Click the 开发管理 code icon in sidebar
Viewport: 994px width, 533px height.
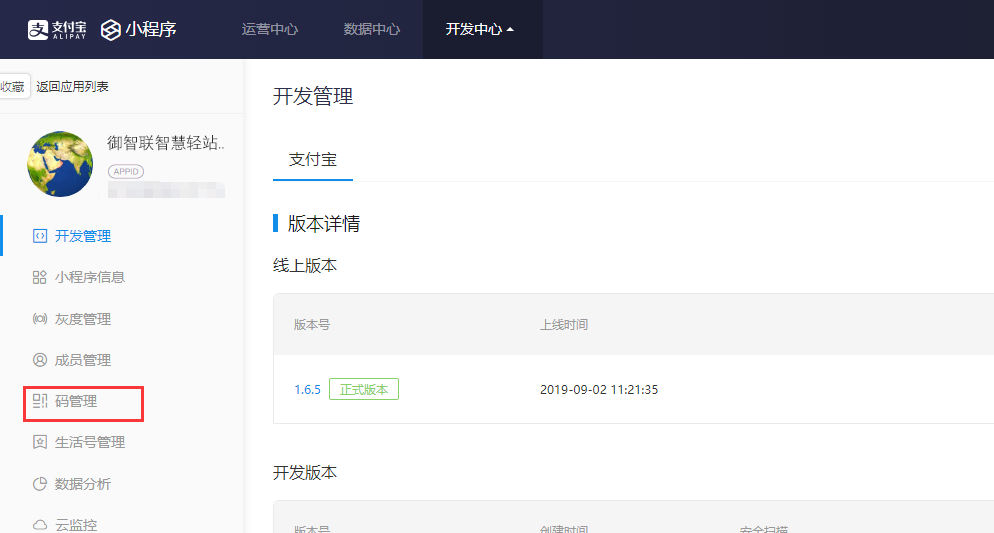[x=40, y=236]
